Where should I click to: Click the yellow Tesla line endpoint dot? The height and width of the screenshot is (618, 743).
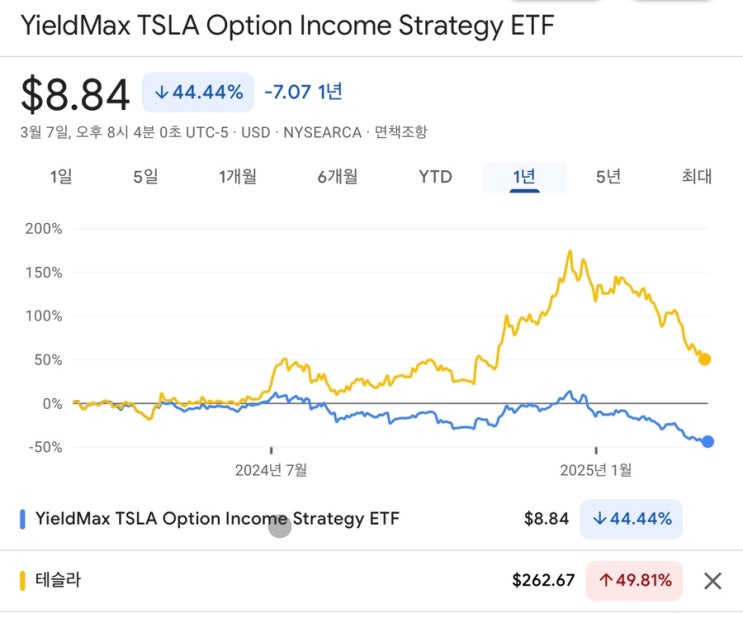[x=705, y=359]
